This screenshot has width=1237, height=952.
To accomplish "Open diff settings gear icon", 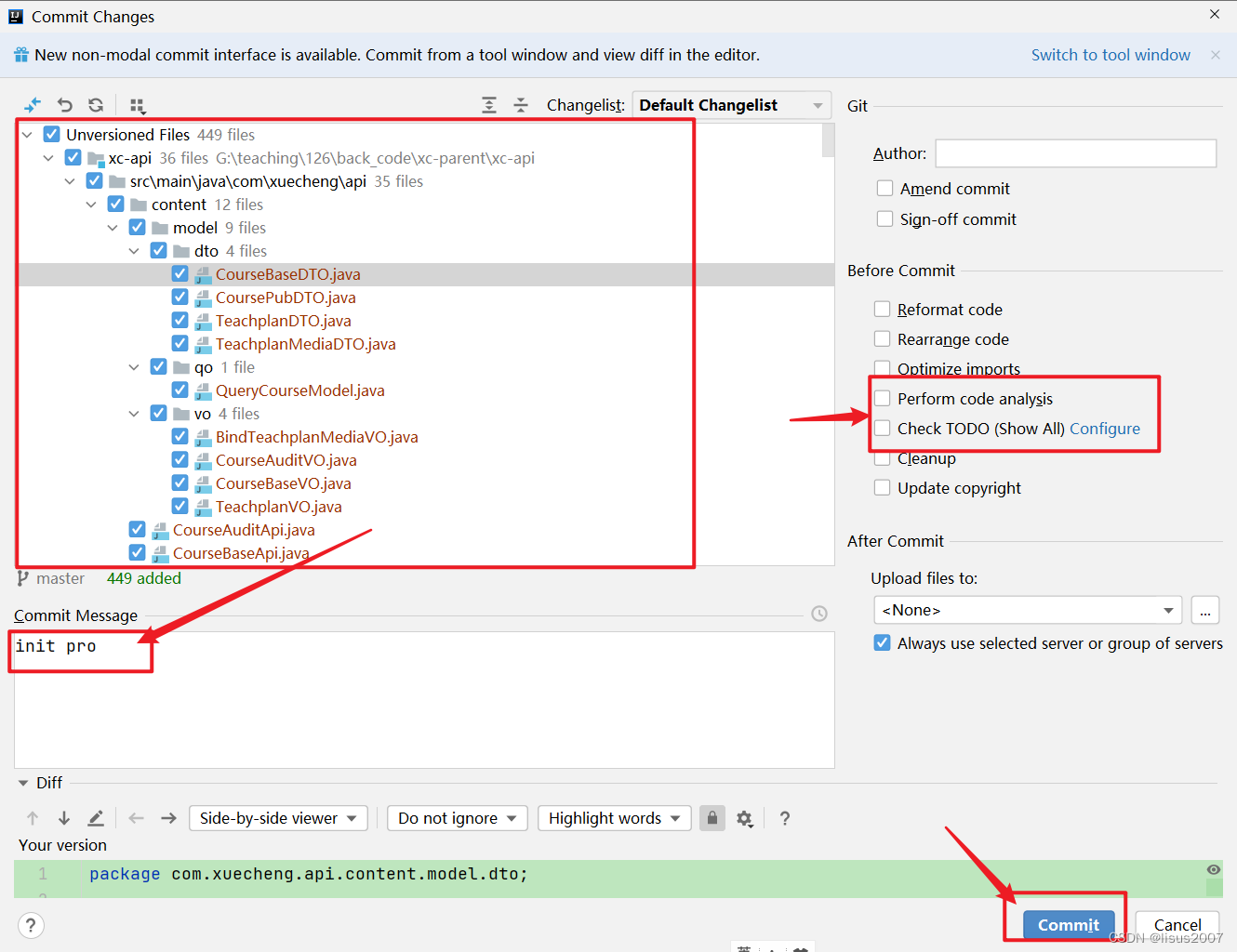I will tap(744, 818).
